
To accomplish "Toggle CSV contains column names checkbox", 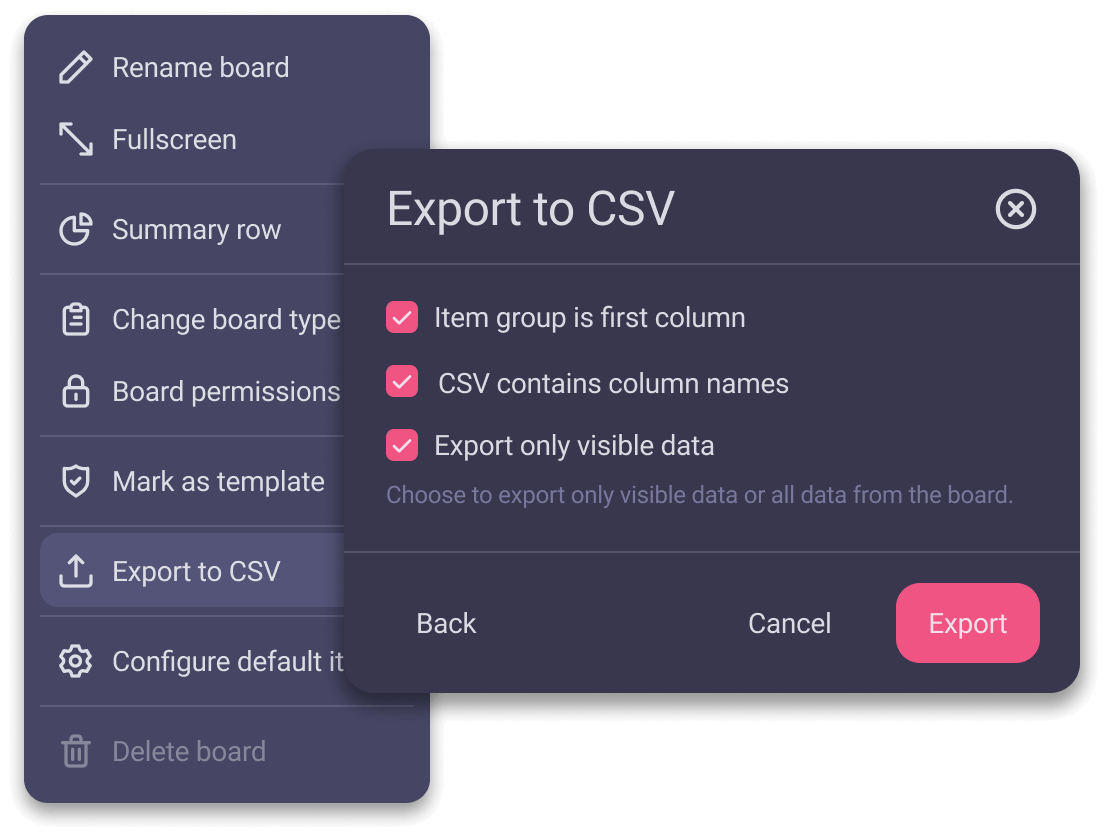I will (x=402, y=383).
